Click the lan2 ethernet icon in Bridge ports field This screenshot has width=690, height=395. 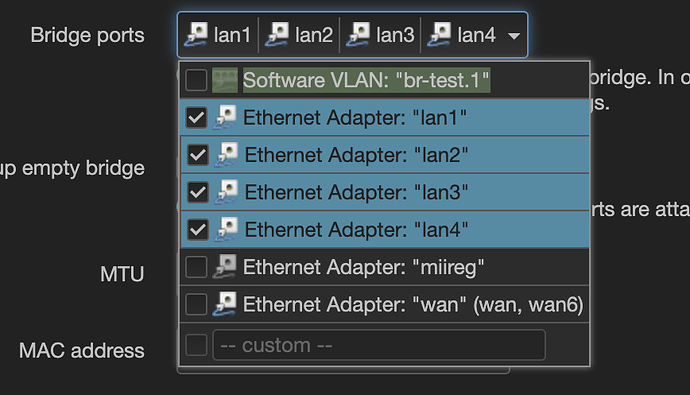(x=277, y=35)
